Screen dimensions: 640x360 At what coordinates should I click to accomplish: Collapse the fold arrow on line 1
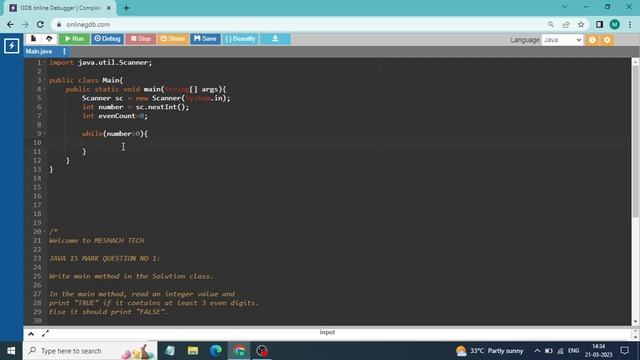point(44,62)
